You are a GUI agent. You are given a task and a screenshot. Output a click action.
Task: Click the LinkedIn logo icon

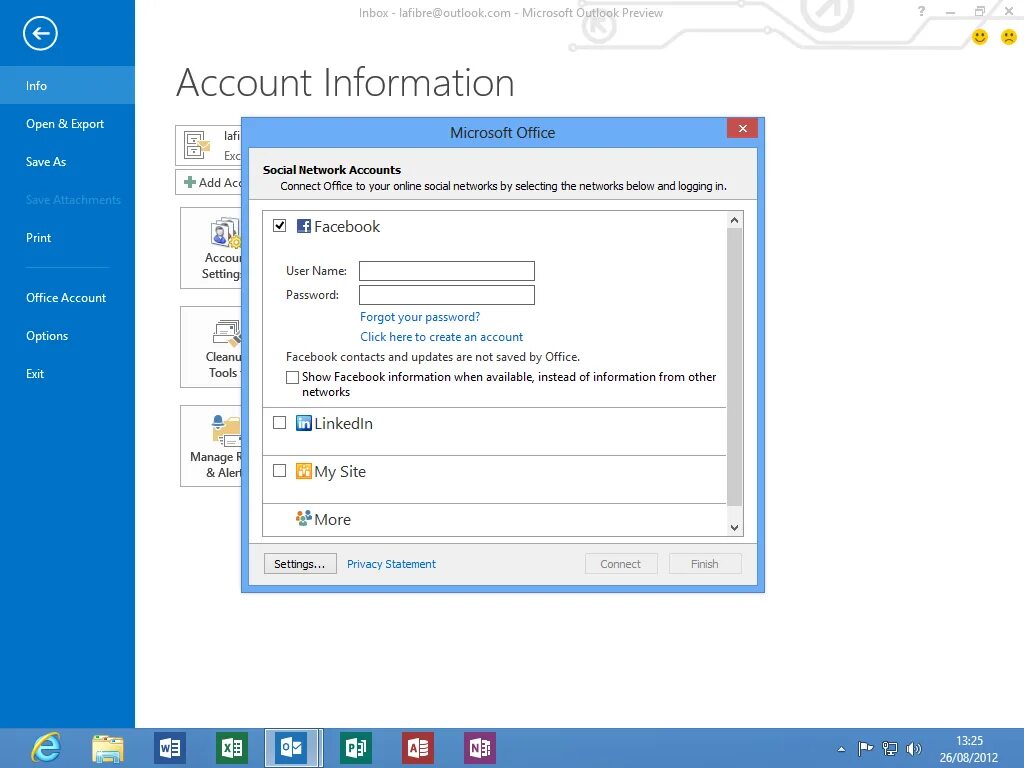coord(304,423)
